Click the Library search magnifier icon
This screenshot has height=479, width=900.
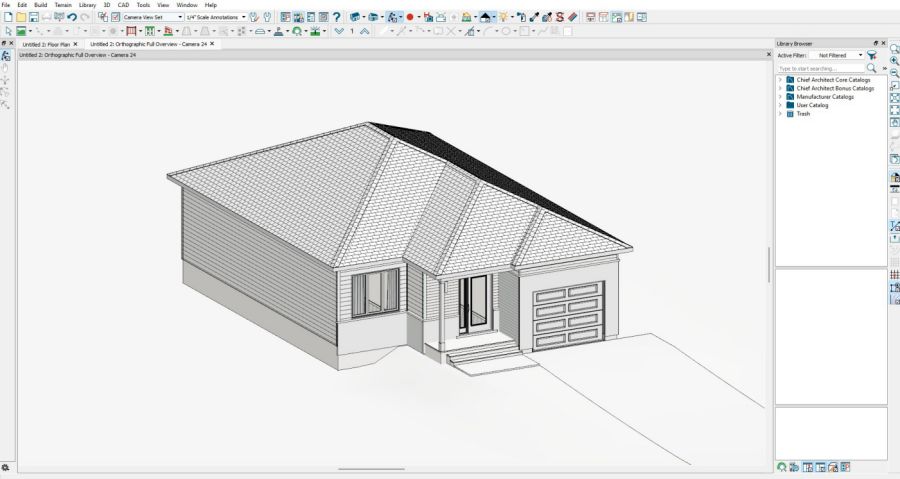click(871, 68)
